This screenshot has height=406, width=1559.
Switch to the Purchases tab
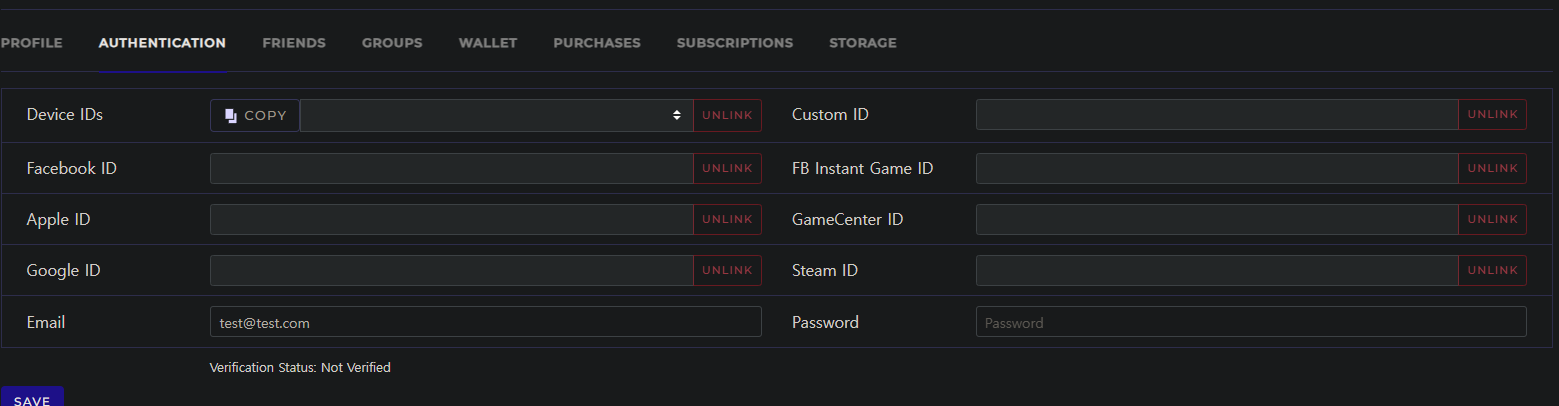[597, 43]
